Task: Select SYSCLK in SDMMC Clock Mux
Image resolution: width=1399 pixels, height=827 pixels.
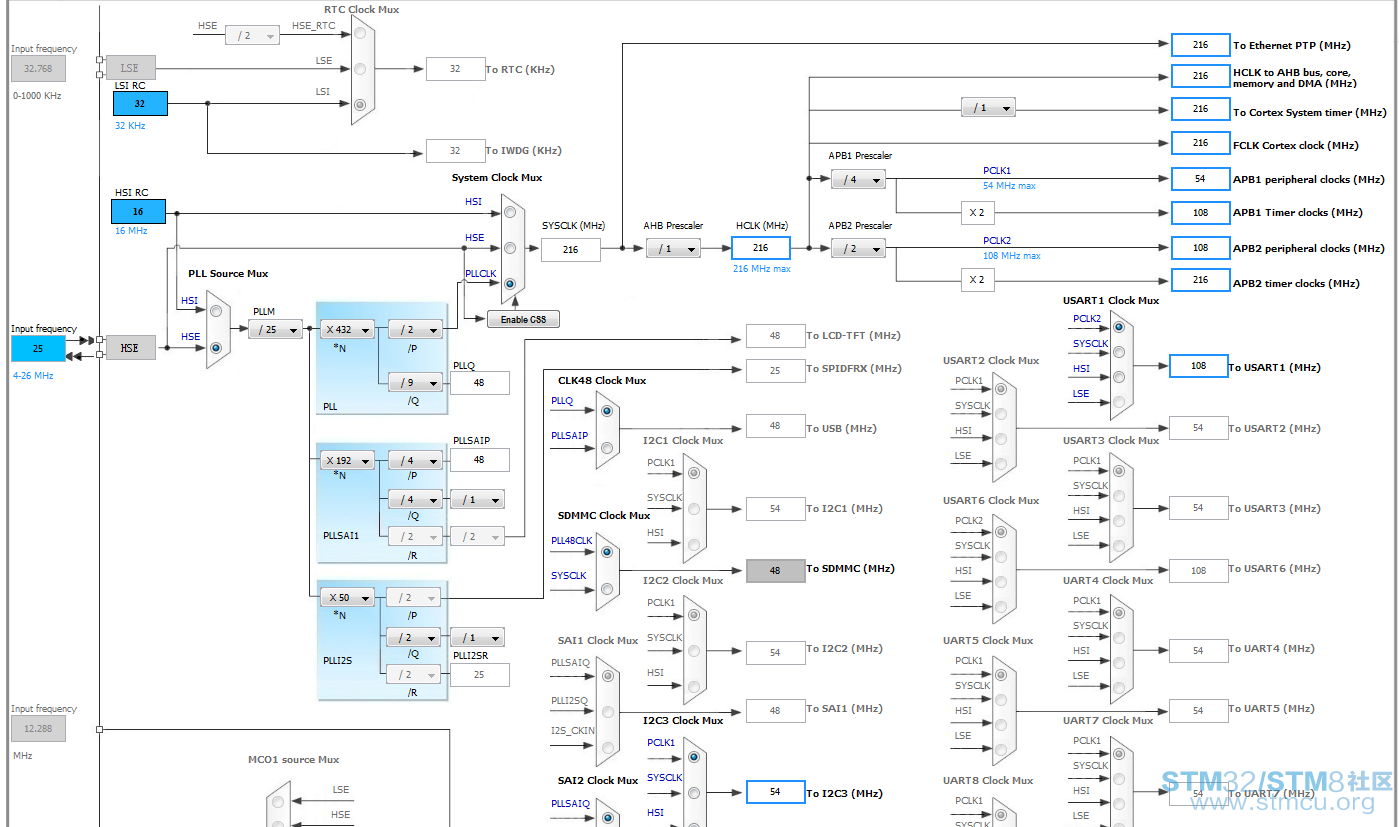Action: point(606,588)
